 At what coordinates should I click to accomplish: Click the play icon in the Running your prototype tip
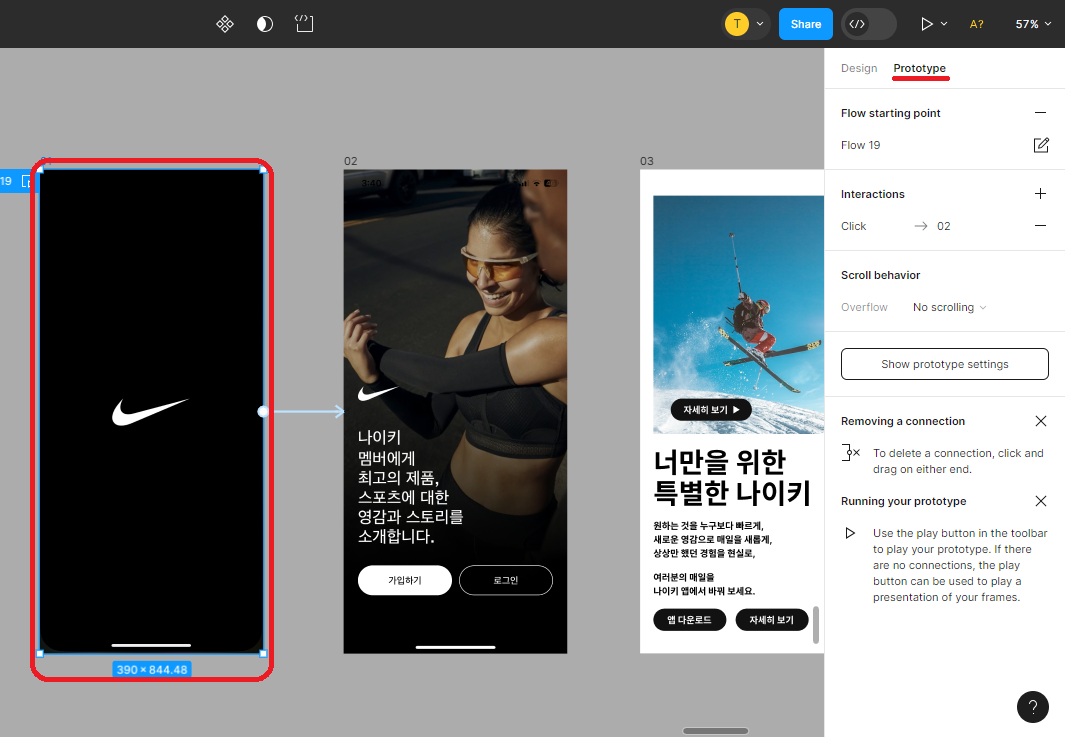pos(850,533)
